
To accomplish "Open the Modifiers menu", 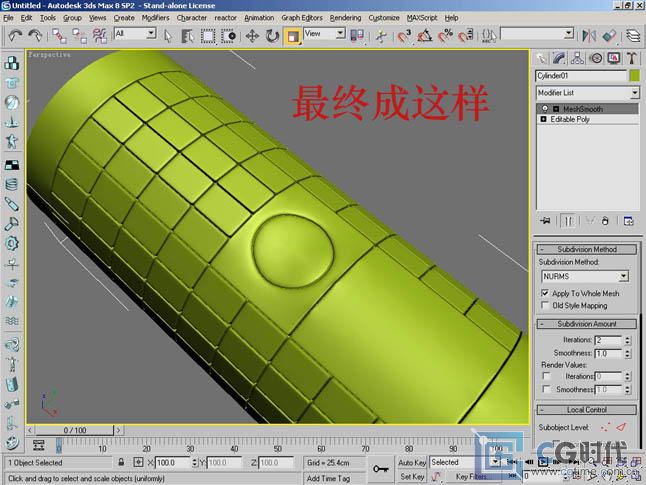I will 155,18.
